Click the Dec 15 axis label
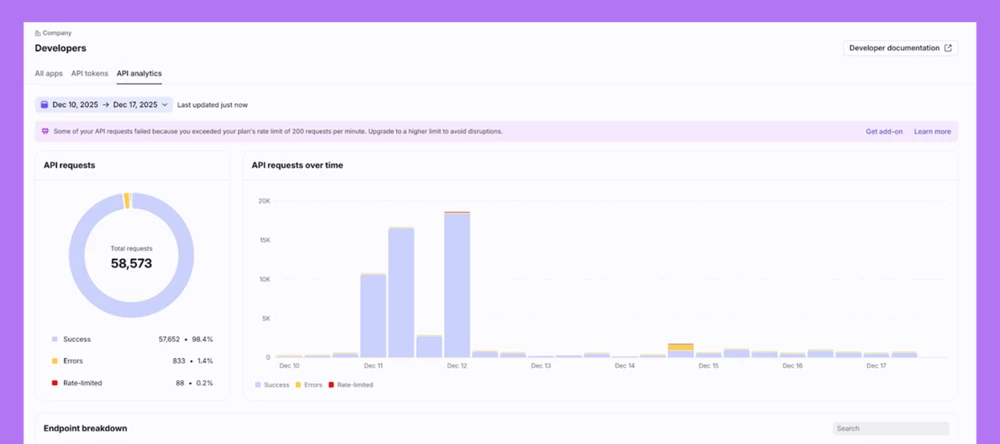The height and width of the screenshot is (444, 1000). pyautogui.click(x=709, y=366)
